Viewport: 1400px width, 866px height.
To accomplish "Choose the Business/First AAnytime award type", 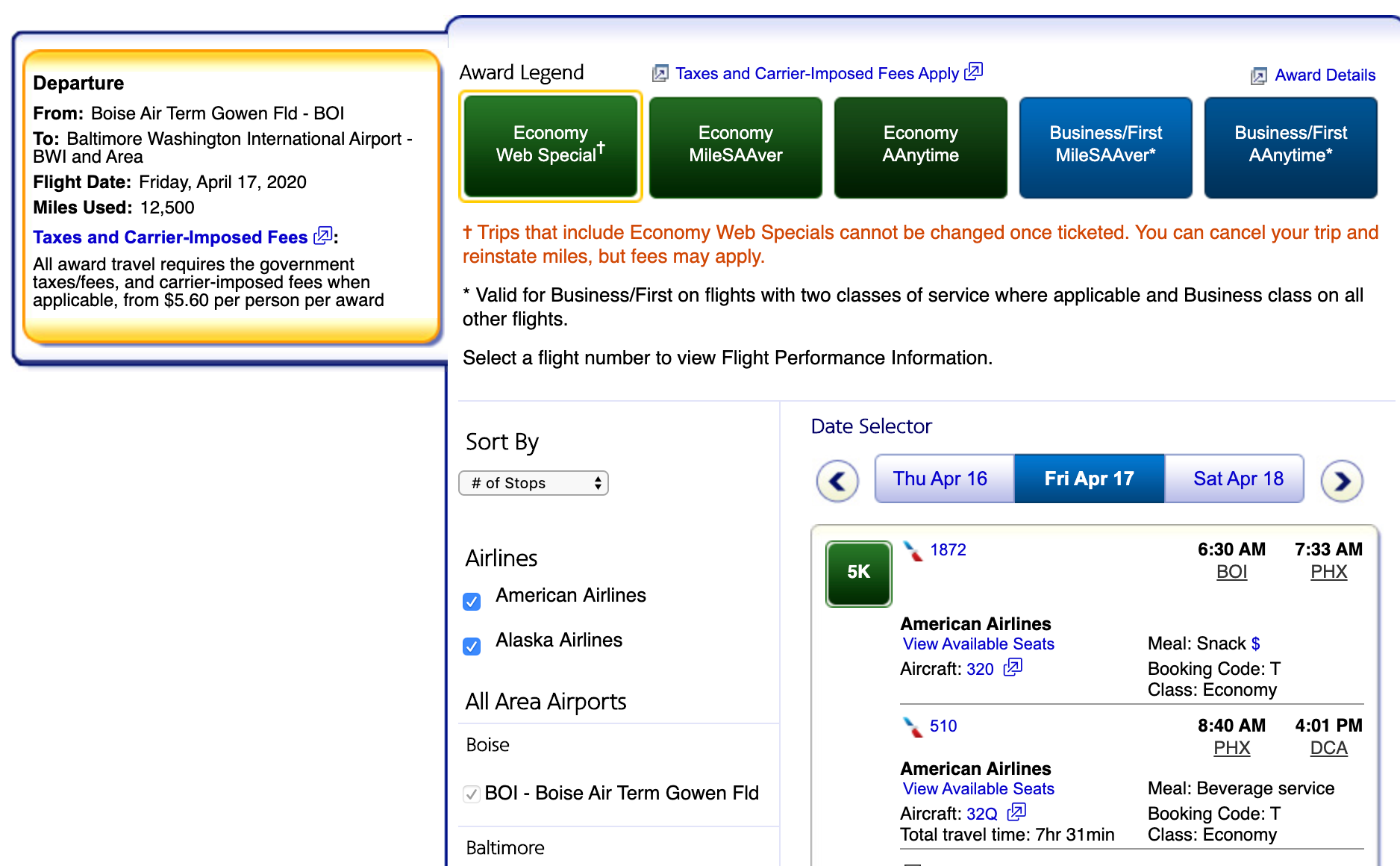I will (x=1290, y=146).
